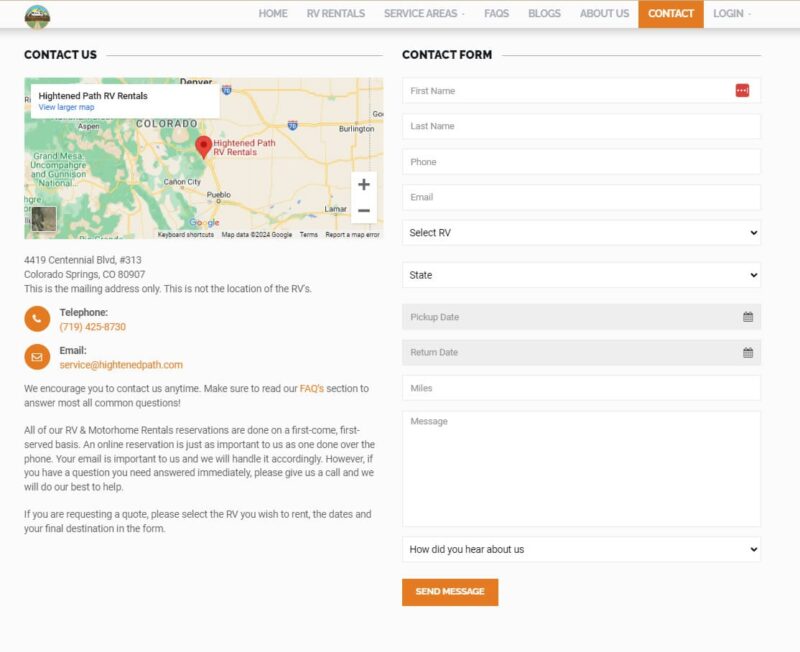The width and height of the screenshot is (800, 652).
Task: Zoom out on the map
Action: pyautogui.click(x=365, y=211)
